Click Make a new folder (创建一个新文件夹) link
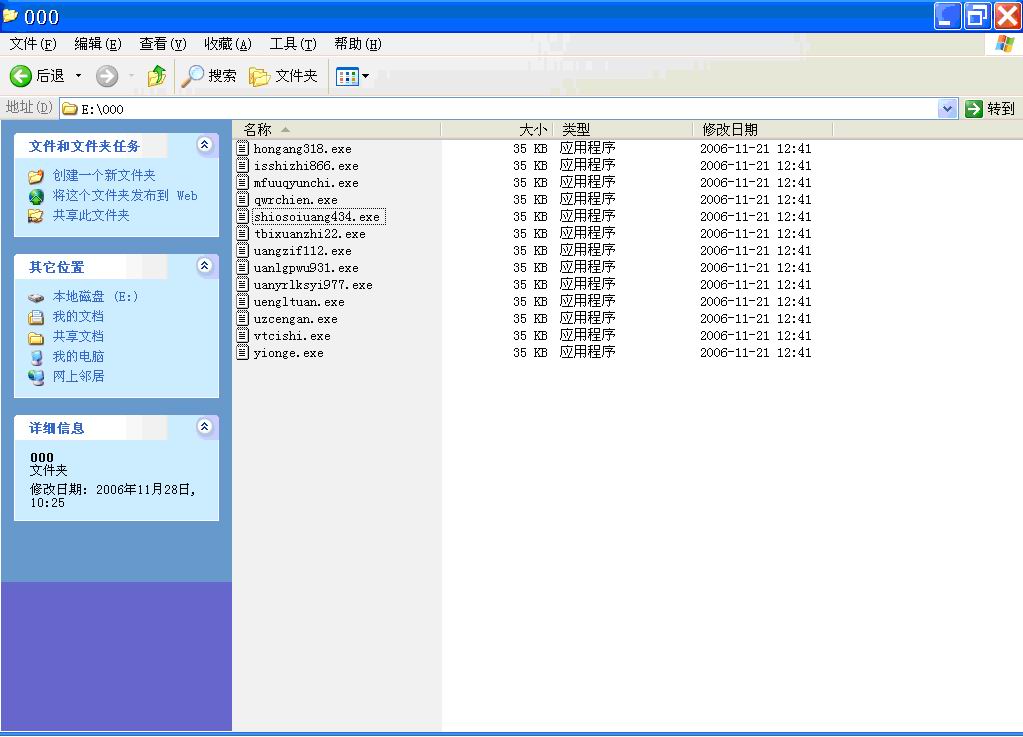Screen dimensions: 1023x737 (x=104, y=176)
